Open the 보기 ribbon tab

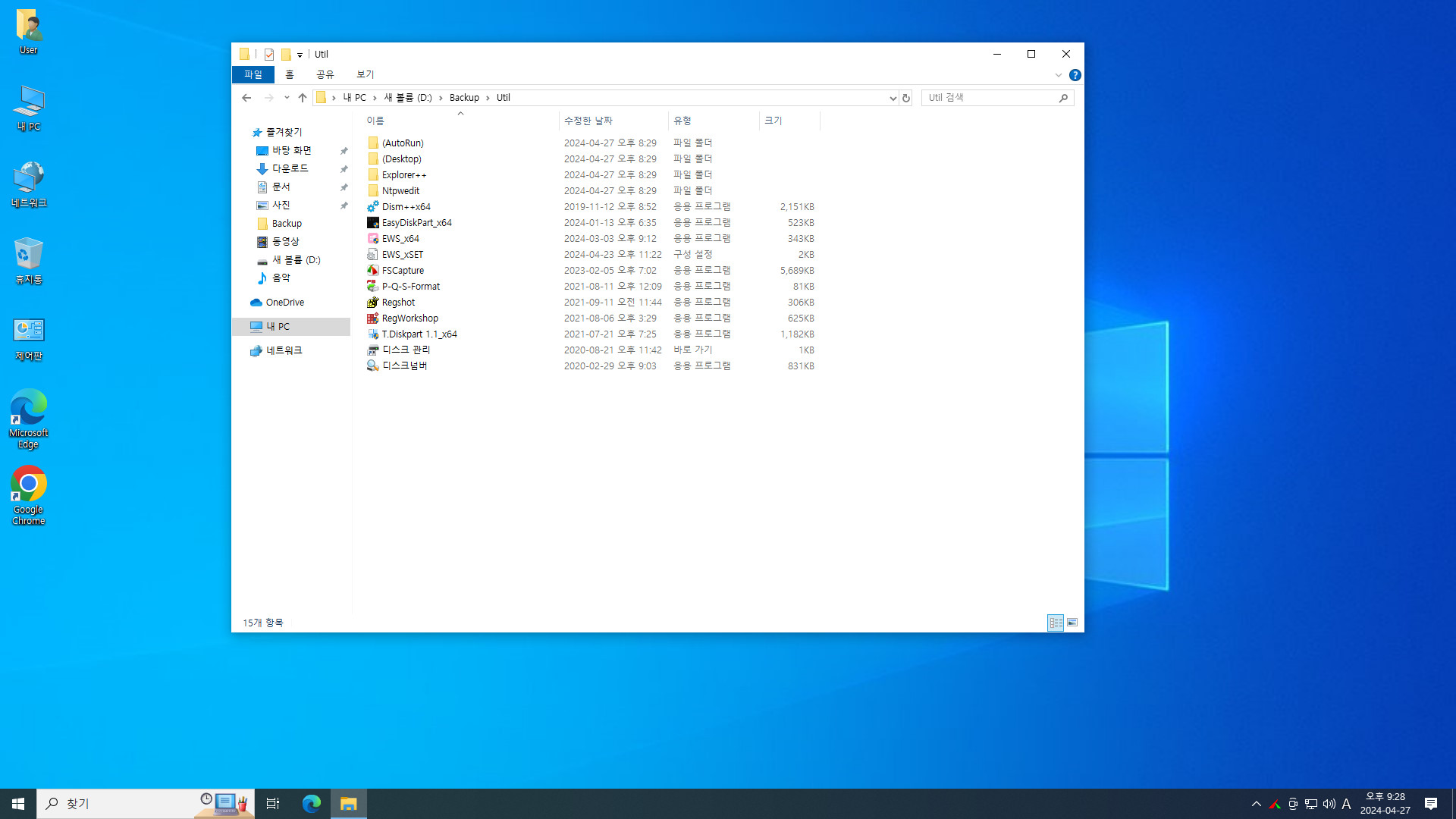(365, 74)
